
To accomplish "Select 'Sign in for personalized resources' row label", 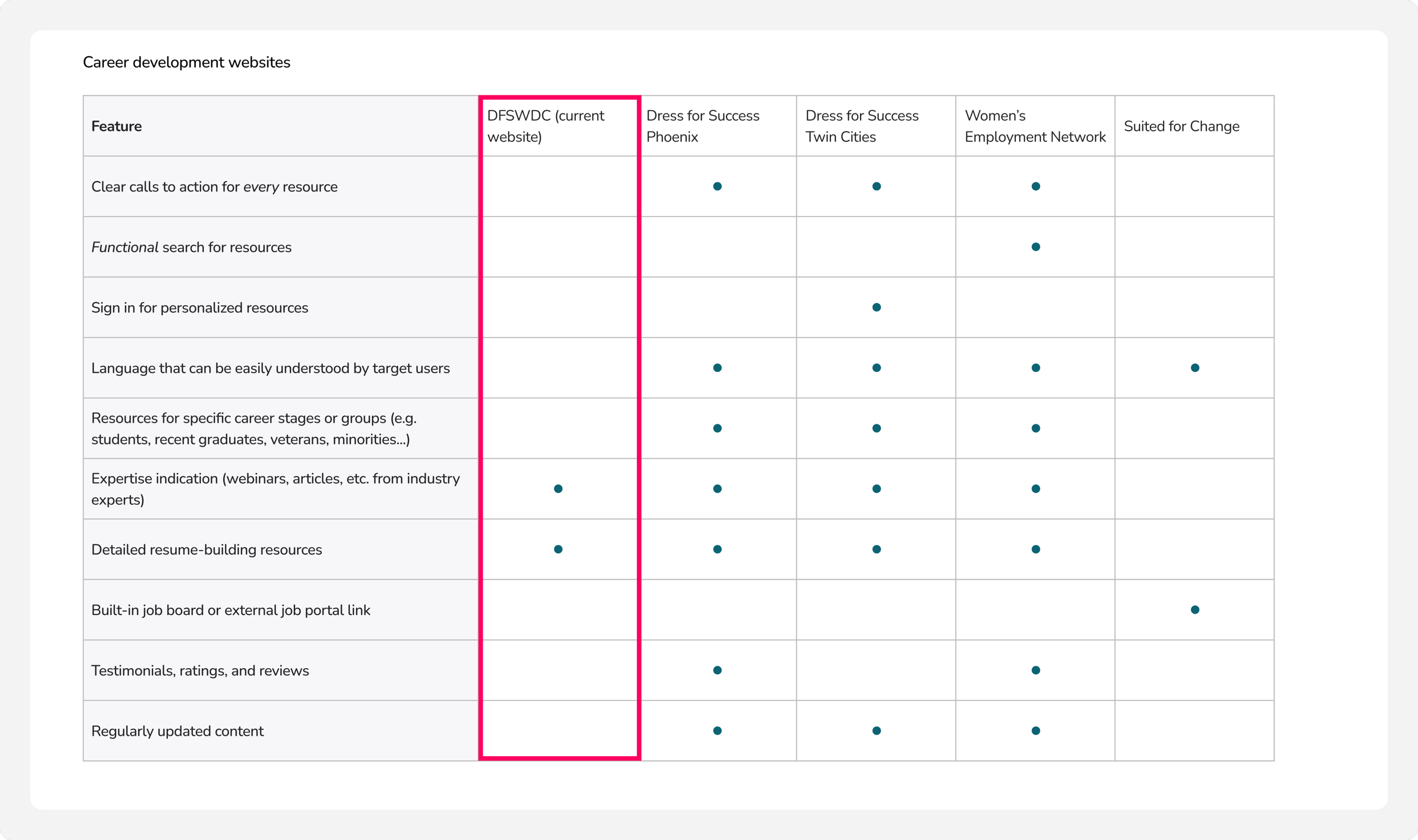I will pyautogui.click(x=200, y=307).
